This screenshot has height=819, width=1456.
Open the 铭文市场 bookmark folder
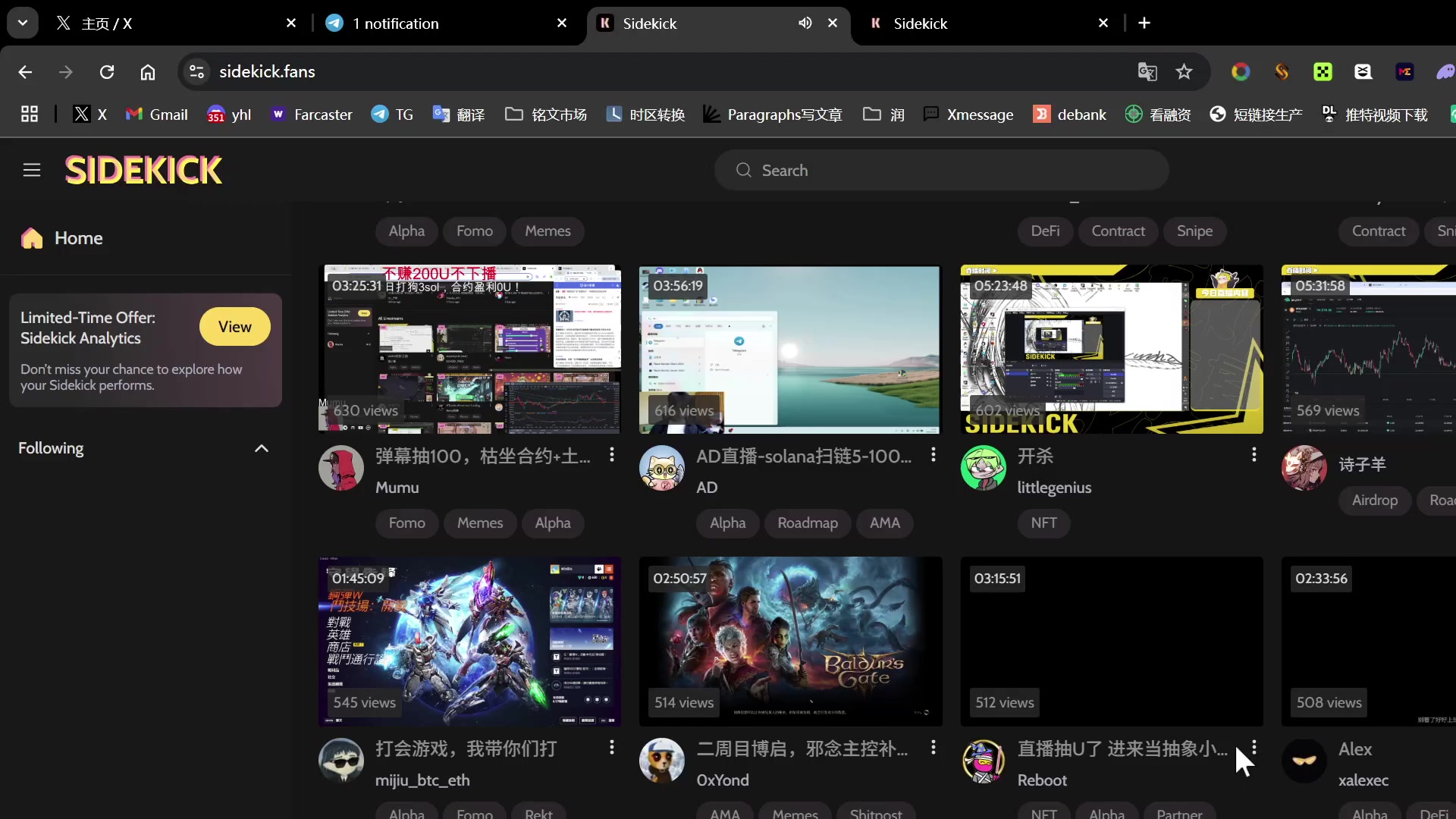click(546, 114)
